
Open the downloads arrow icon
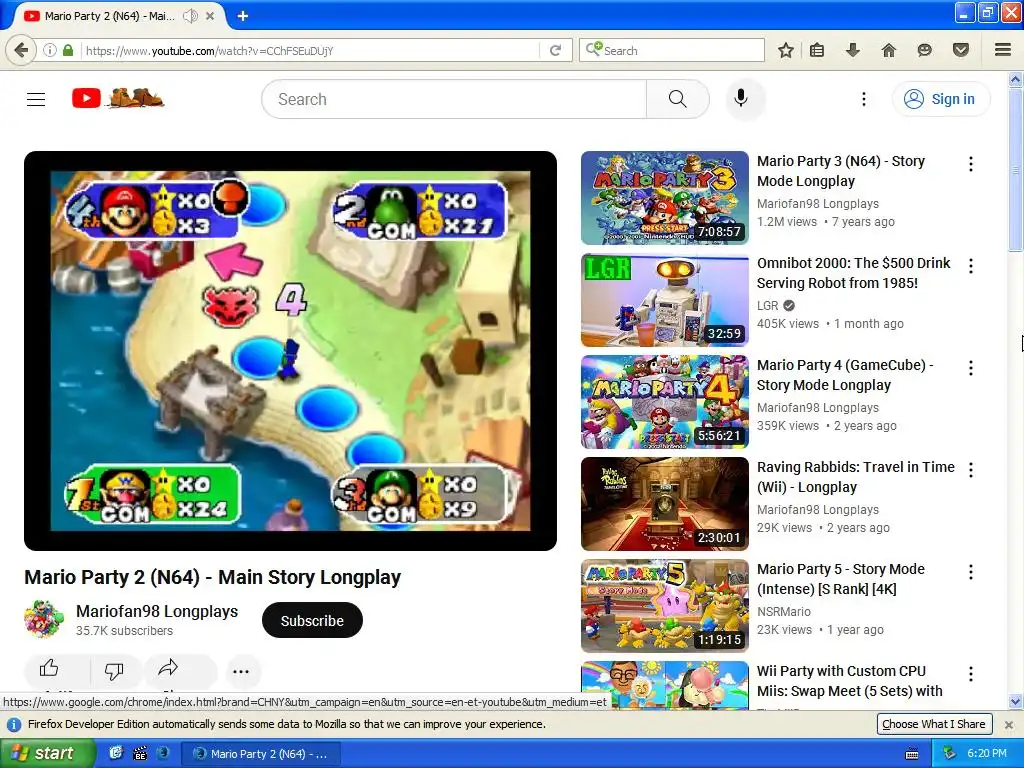coord(852,50)
